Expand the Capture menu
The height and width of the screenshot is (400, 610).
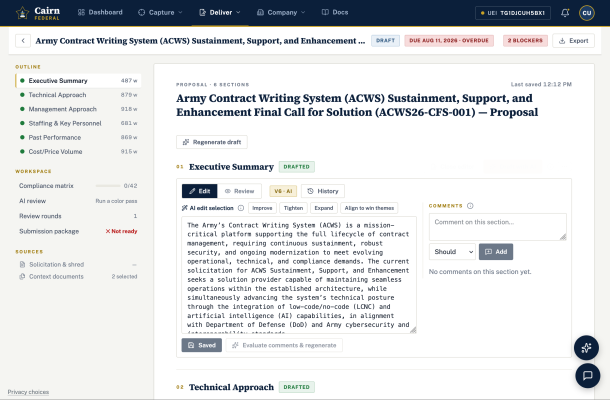click(x=160, y=12)
